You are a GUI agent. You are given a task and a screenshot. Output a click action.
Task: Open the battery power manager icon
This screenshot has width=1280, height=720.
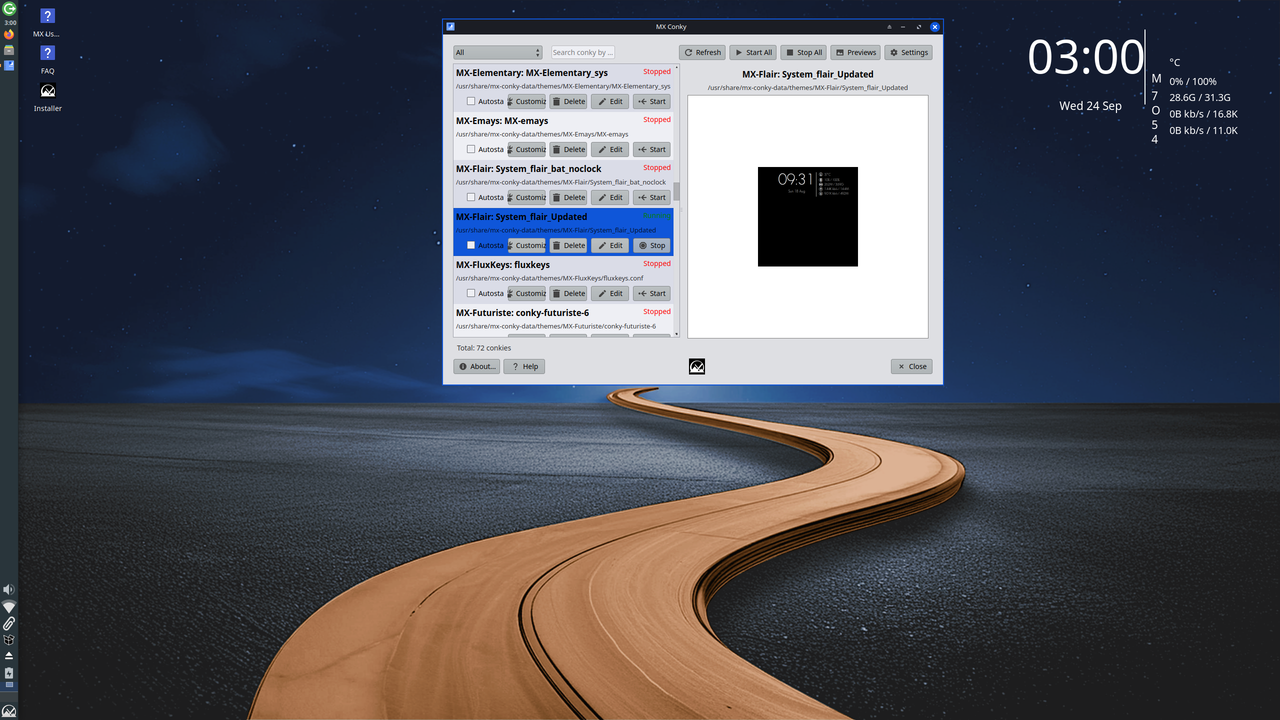coord(9,674)
